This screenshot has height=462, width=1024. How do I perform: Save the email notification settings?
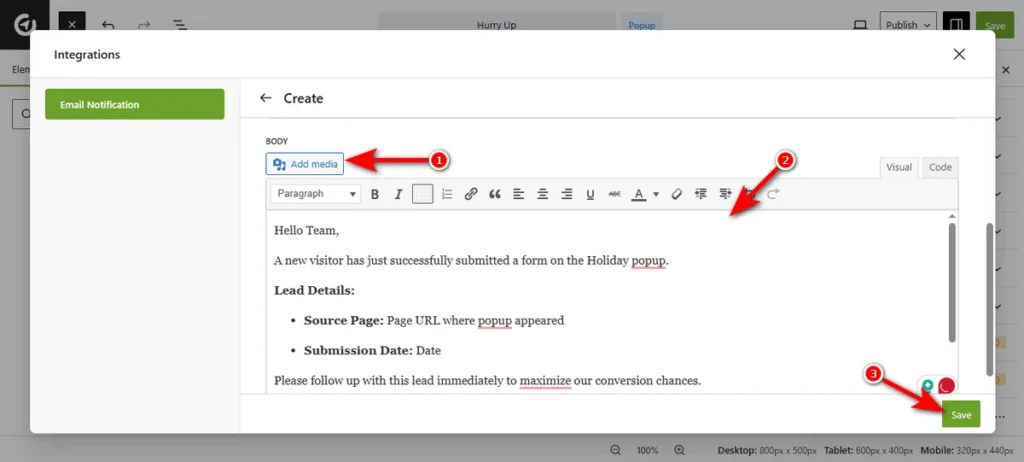(960, 415)
